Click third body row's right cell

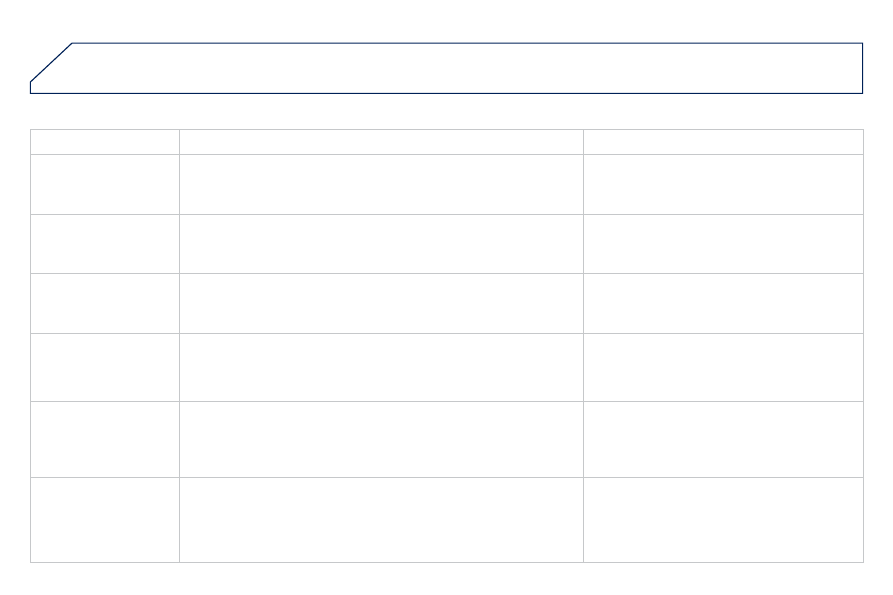coord(723,303)
